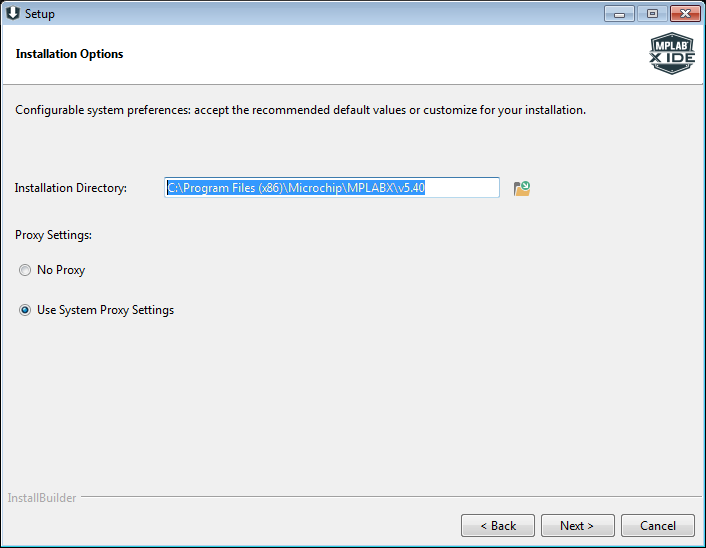Image resolution: width=706 pixels, height=548 pixels.
Task: Click the 'No Proxy' option label text
Action: 61,270
